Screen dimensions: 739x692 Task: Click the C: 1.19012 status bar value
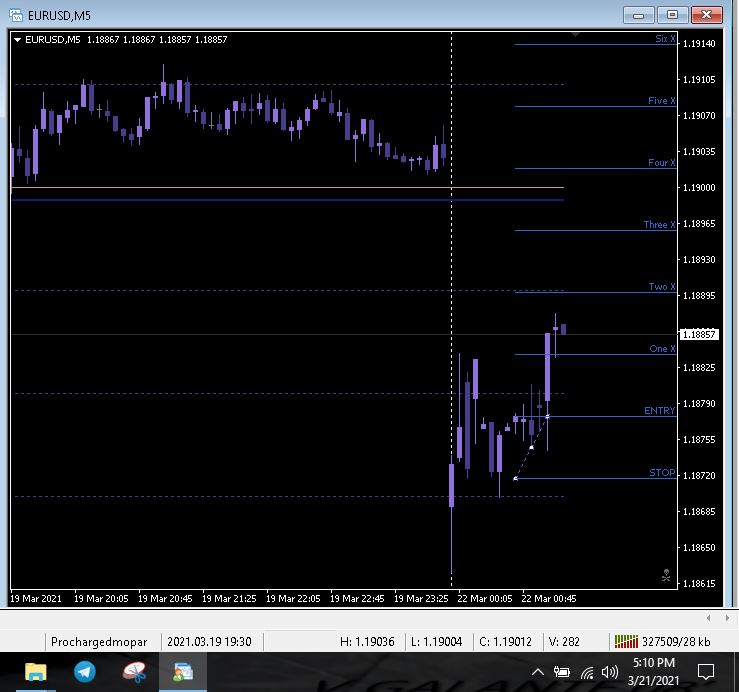pyautogui.click(x=505, y=642)
